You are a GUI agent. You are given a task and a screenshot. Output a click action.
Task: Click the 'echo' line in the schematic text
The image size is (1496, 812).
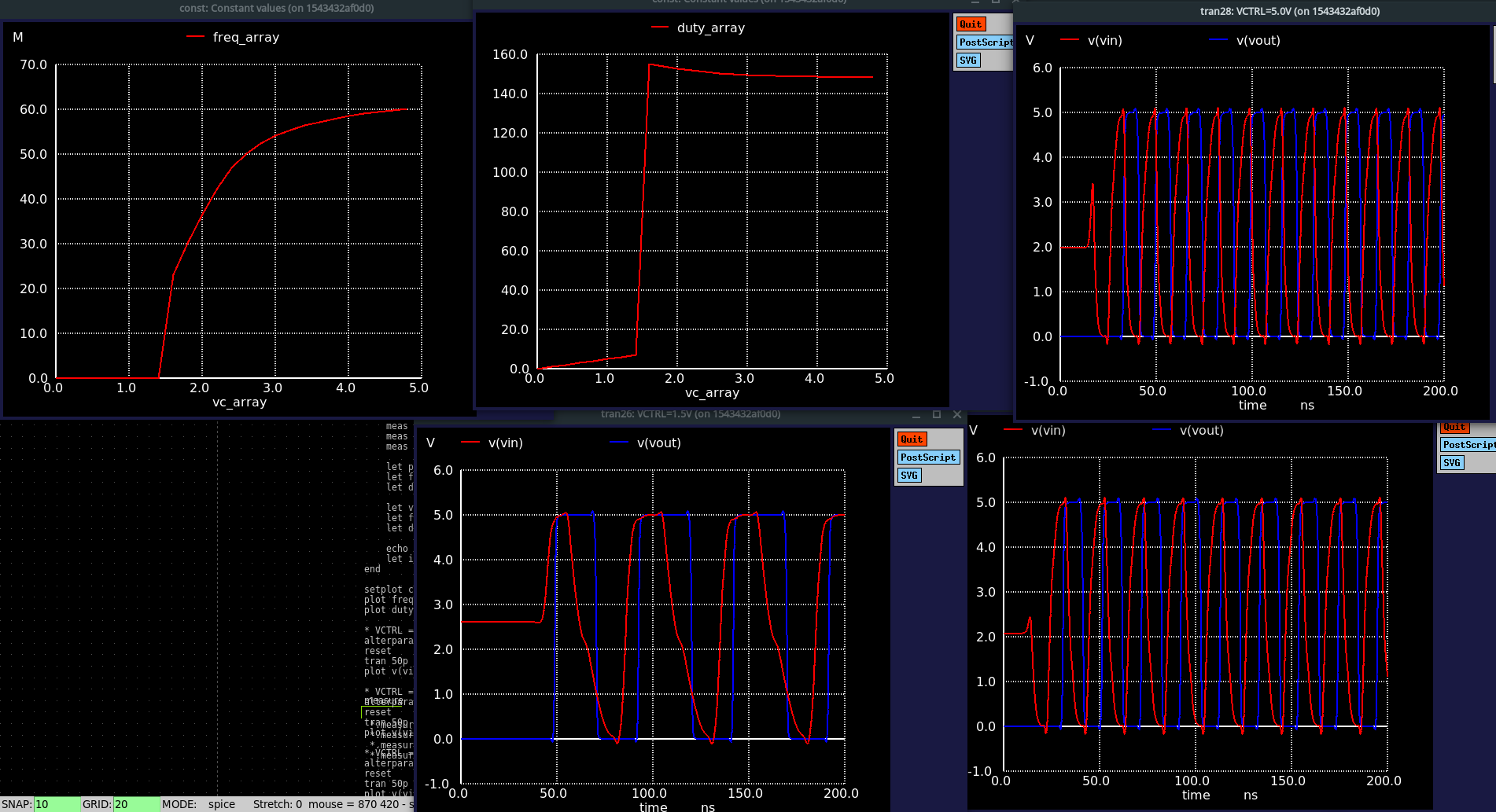click(x=397, y=549)
